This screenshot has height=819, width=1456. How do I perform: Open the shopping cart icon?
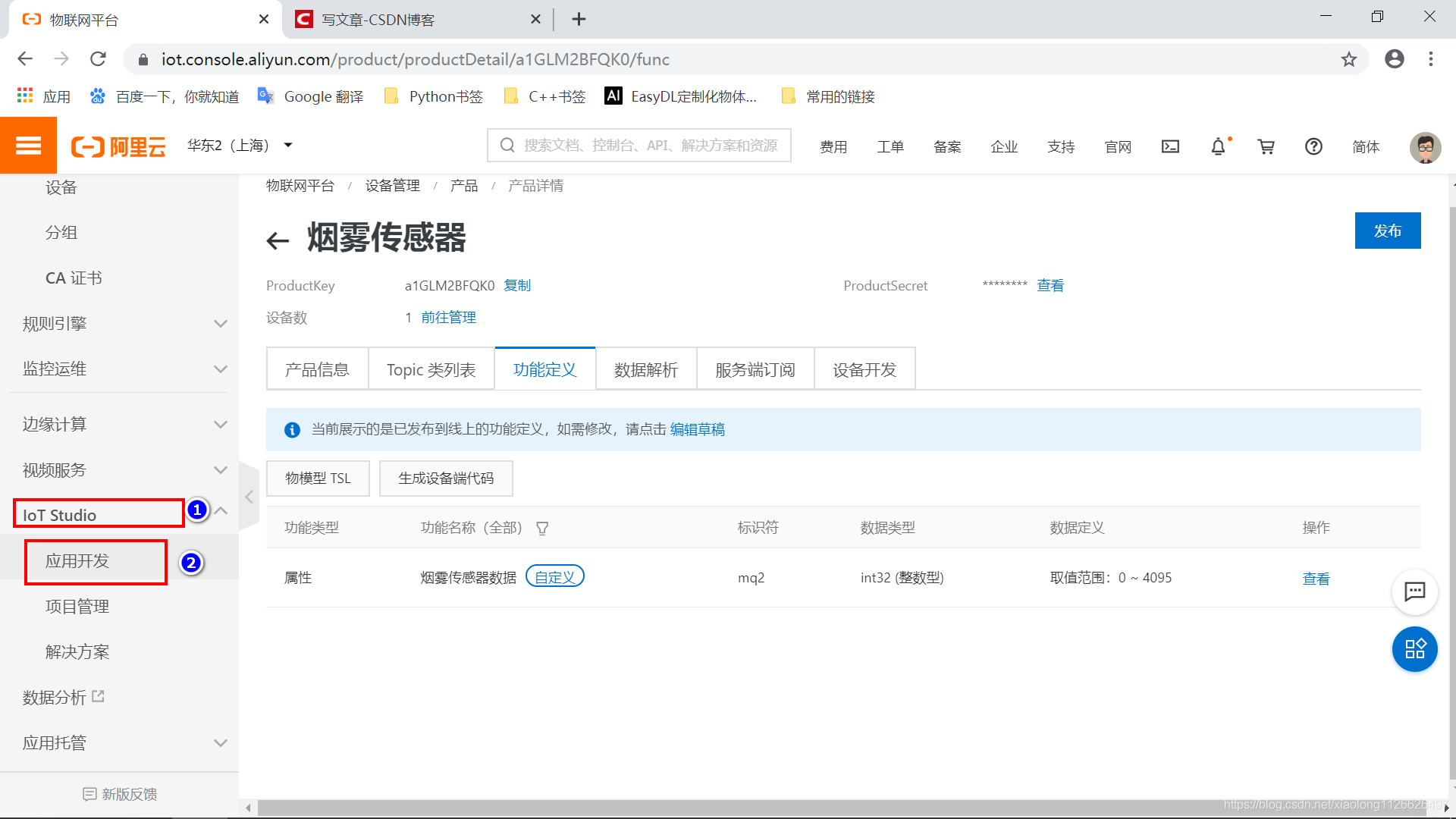pos(1266,146)
